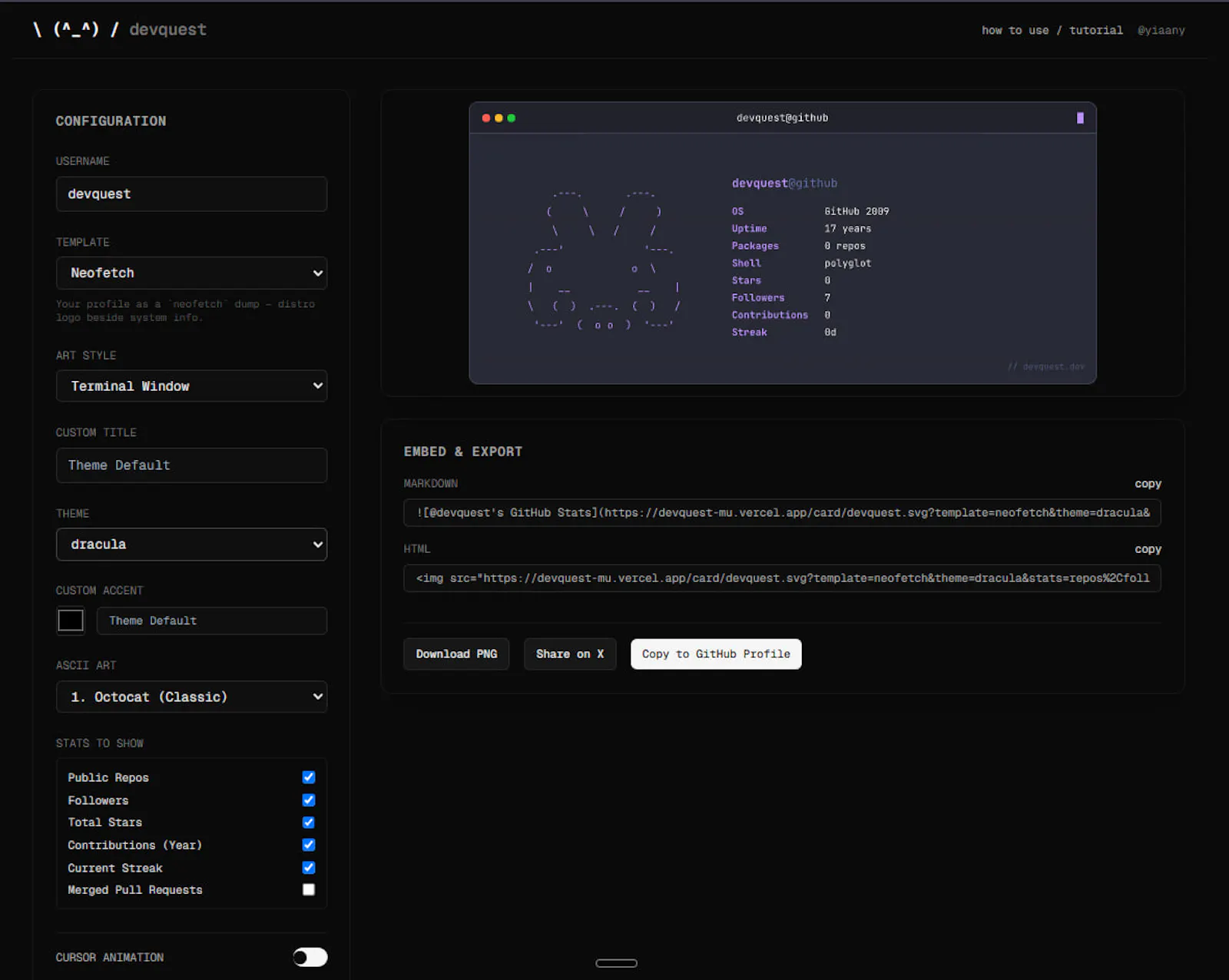
Task: Click the devquest@github terminal title text
Action: 782,118
